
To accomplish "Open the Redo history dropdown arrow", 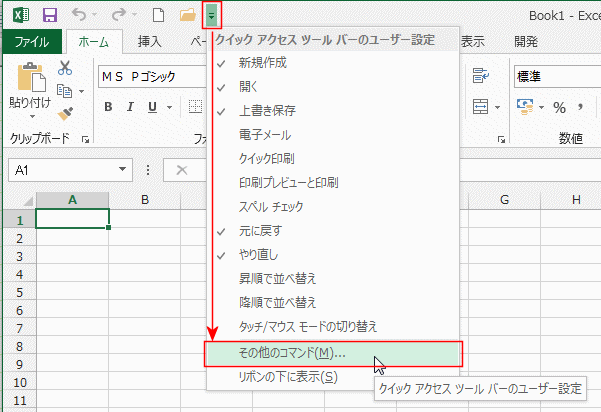I will point(134,15).
